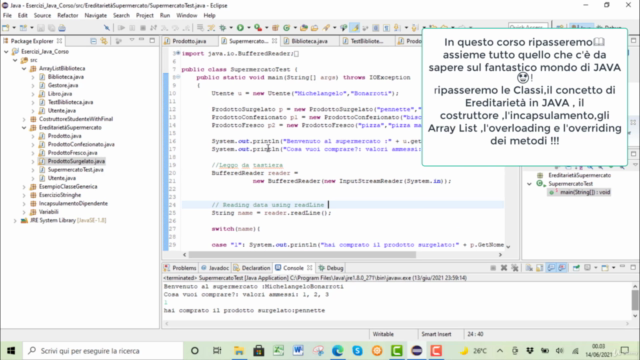
Task: Open Microsoft Edge from the taskbar
Action: pos(338,351)
